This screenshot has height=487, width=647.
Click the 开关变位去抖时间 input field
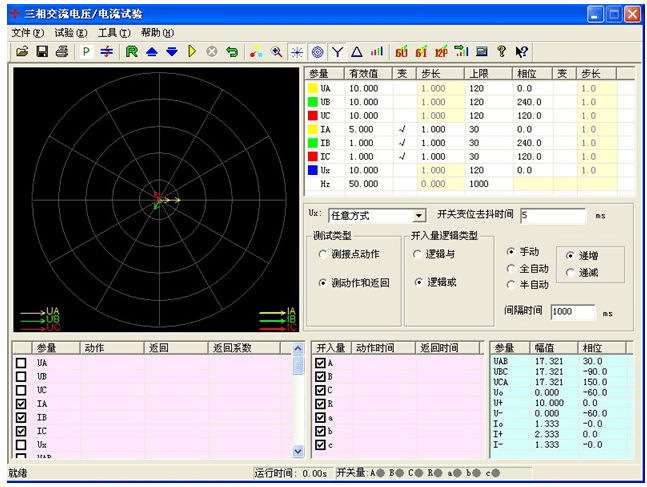552,215
